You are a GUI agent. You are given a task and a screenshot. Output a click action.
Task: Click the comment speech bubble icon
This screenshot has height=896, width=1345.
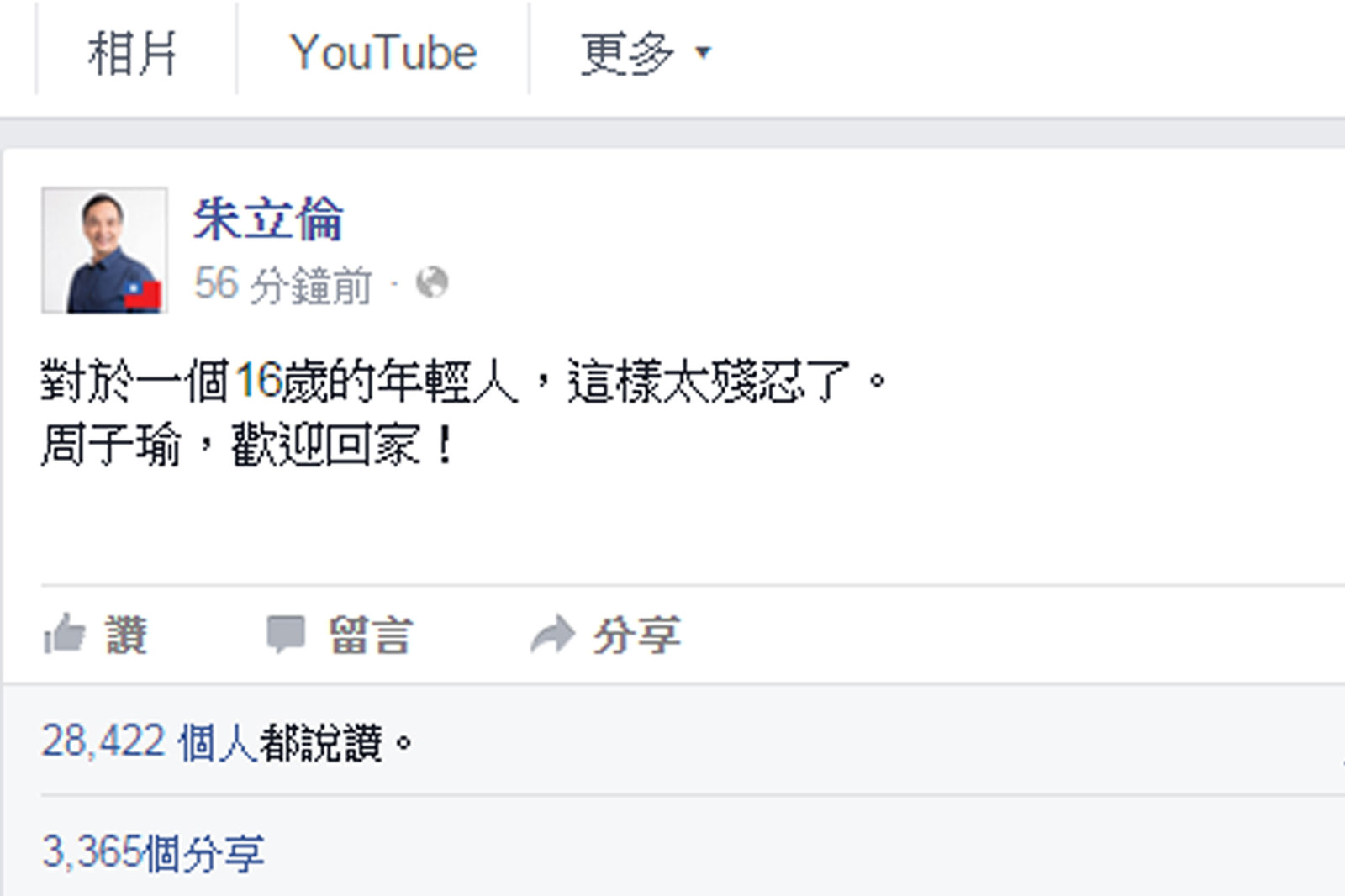click(x=286, y=635)
